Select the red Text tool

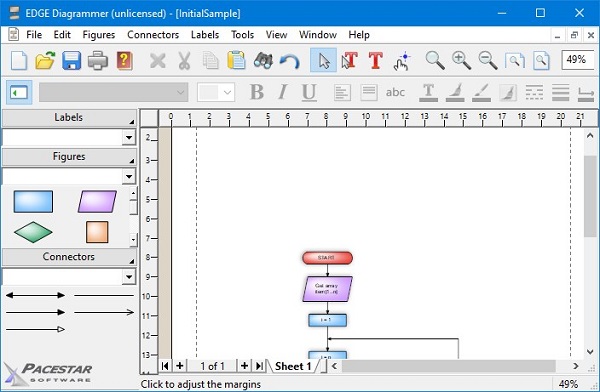point(375,60)
